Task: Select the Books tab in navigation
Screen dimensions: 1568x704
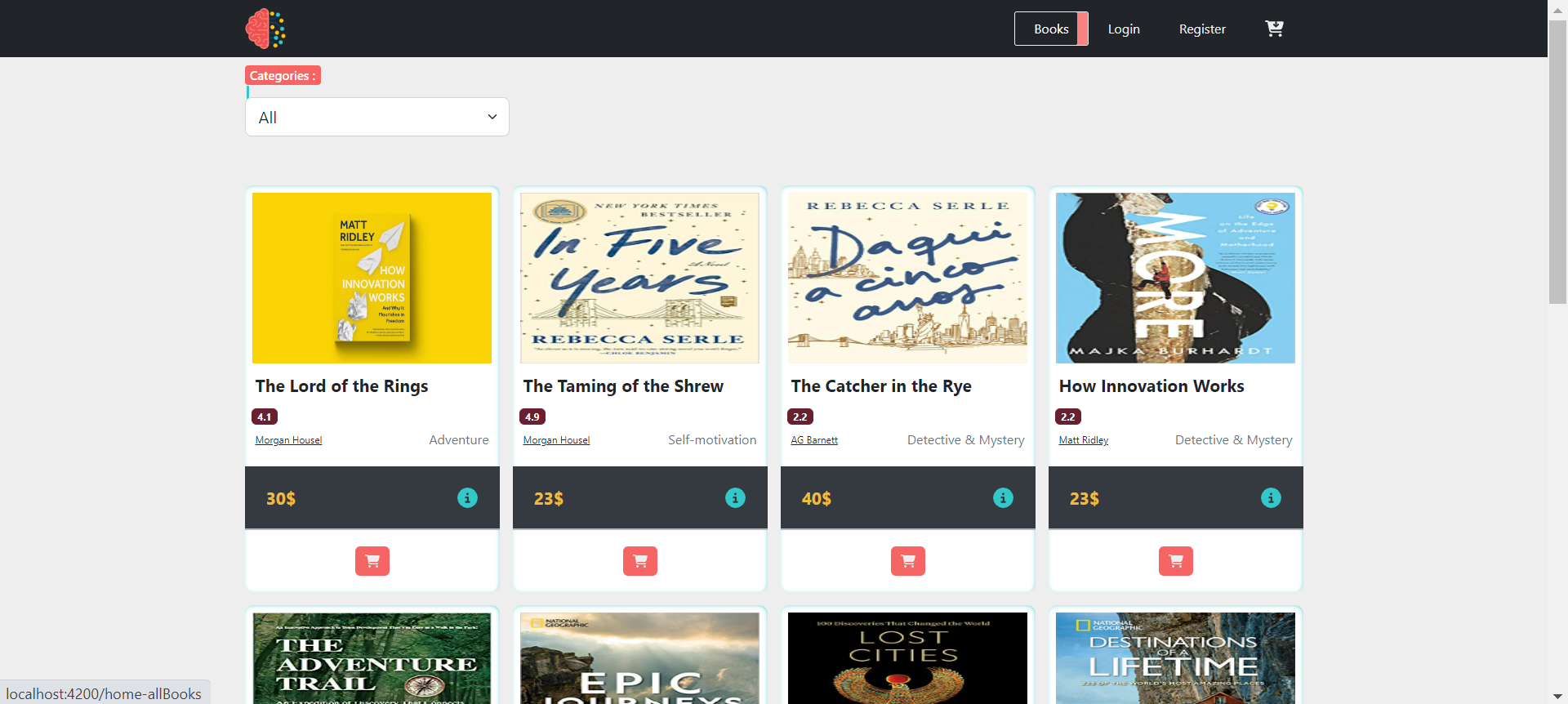Action: [1051, 29]
